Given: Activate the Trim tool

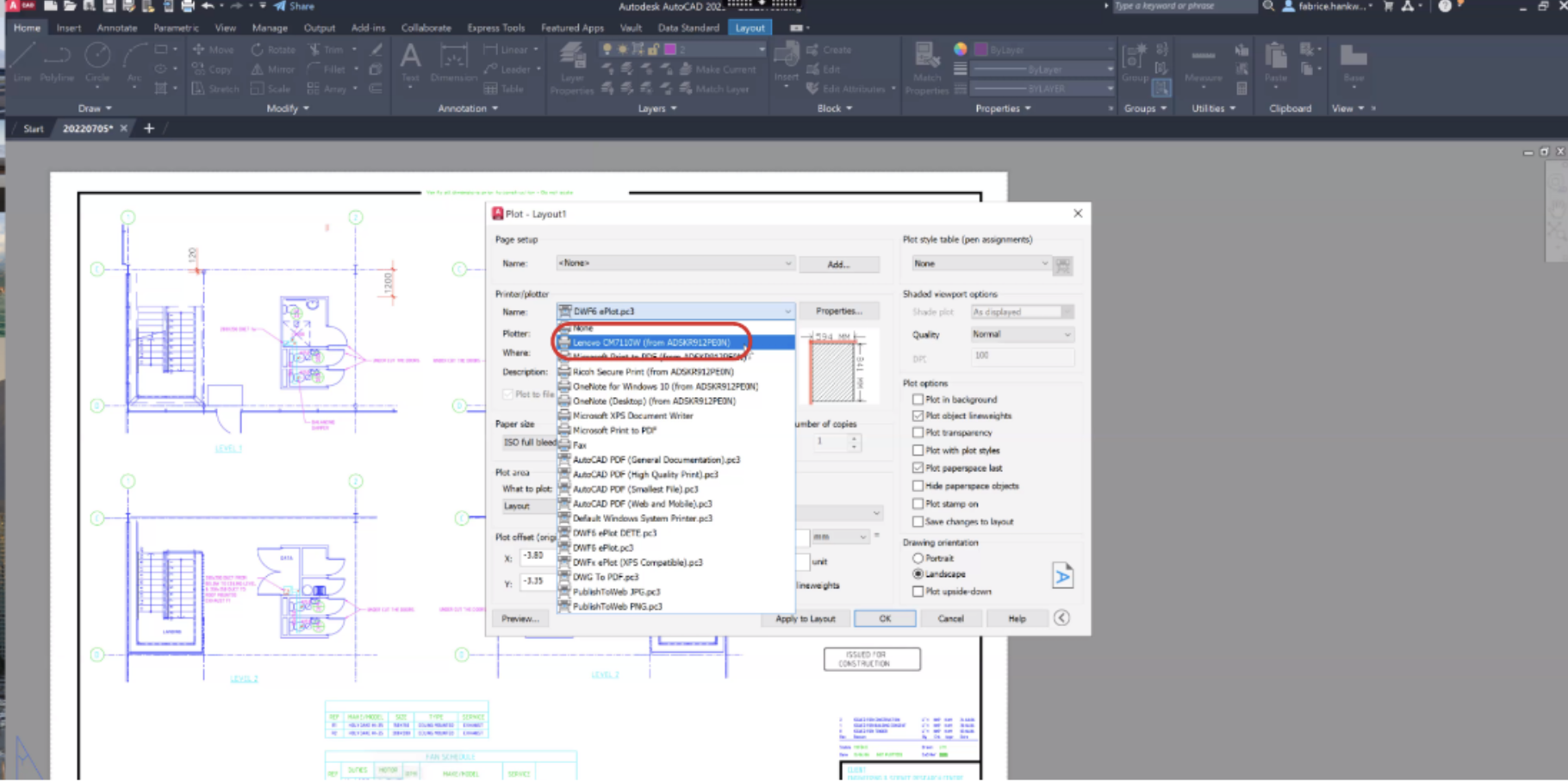Looking at the screenshot, I should click(326, 50).
